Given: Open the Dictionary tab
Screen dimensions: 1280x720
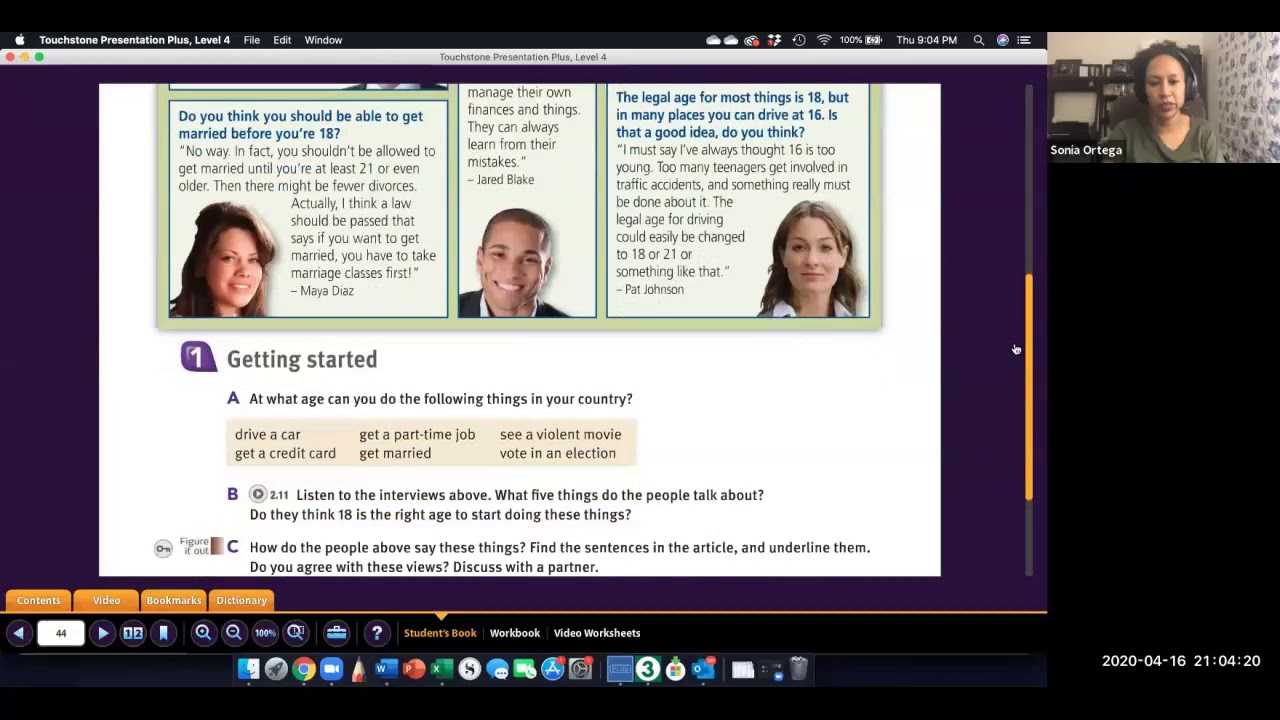Looking at the screenshot, I should [241, 600].
